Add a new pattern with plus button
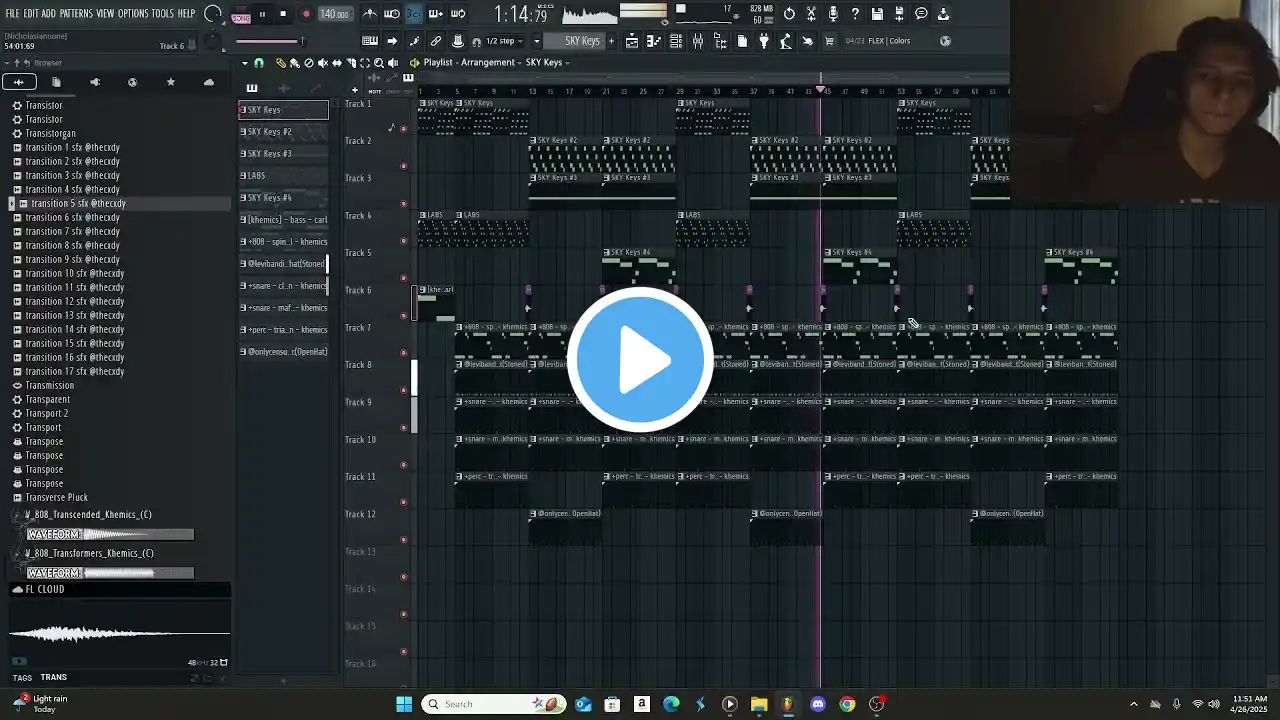The width and height of the screenshot is (1280, 720). 612,41
